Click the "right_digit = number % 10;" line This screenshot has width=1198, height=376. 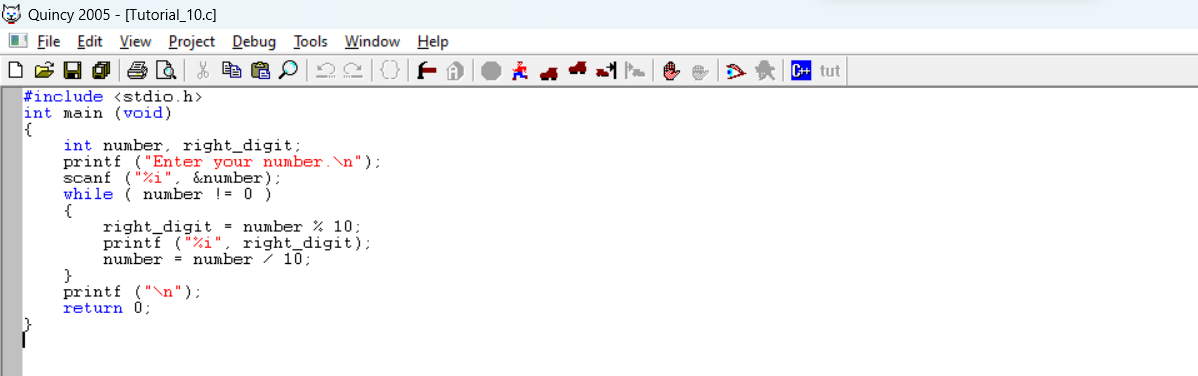232,227
